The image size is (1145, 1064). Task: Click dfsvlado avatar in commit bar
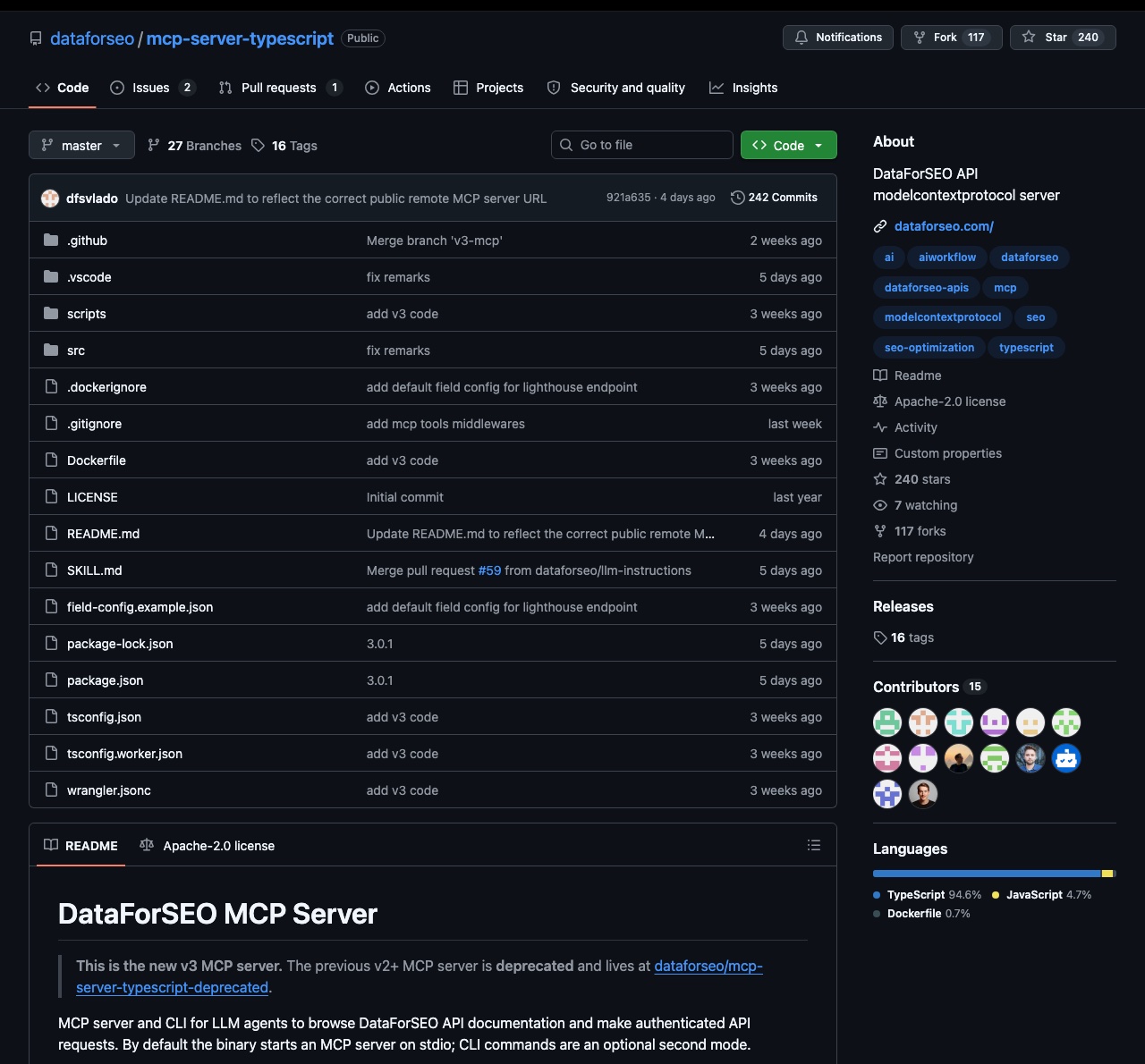coord(50,198)
